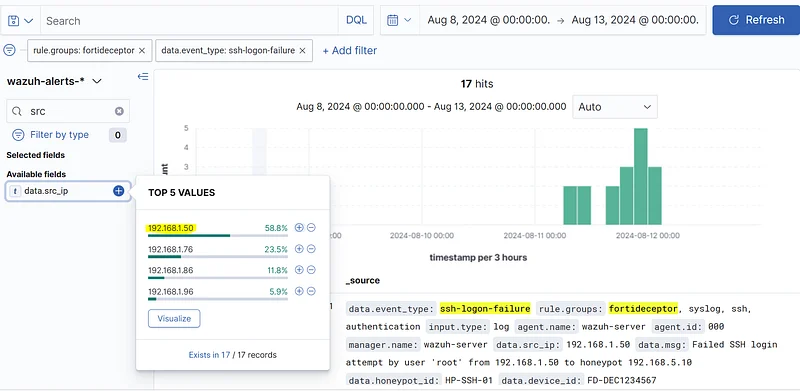Filter out value 192.168.1.76 minus icon
Screen dimensions: 800x391
click(311, 249)
